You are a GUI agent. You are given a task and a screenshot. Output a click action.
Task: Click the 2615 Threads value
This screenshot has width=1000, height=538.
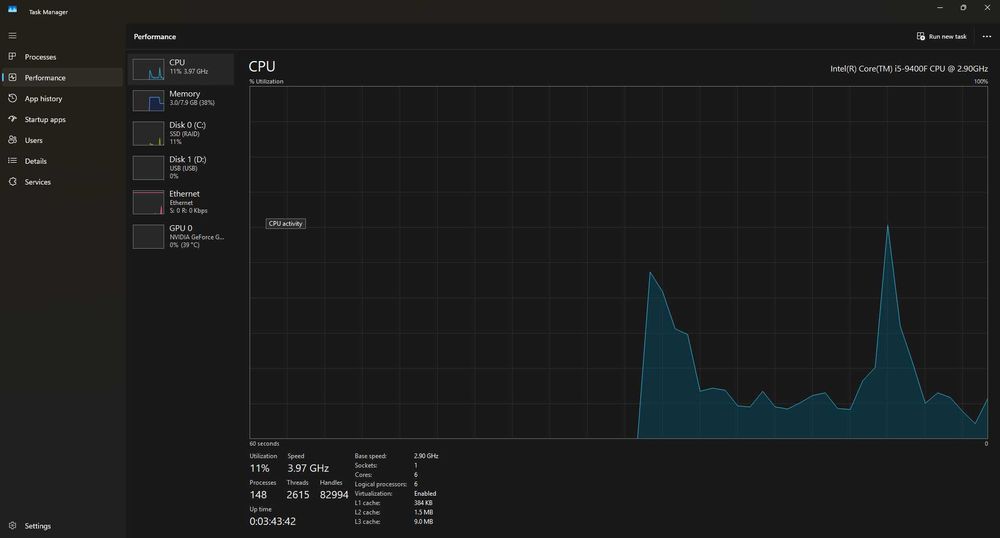[298, 495]
